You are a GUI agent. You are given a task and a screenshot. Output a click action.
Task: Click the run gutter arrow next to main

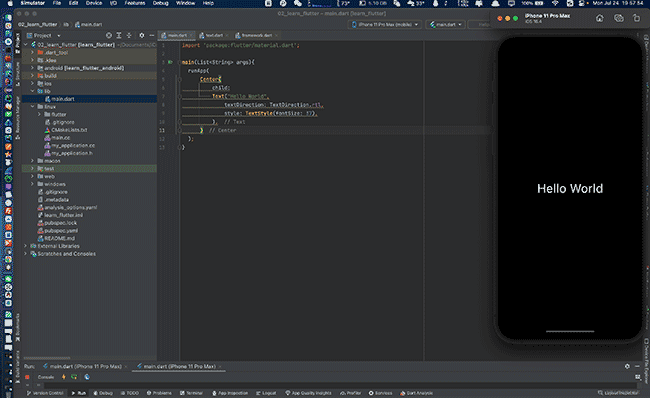170,62
